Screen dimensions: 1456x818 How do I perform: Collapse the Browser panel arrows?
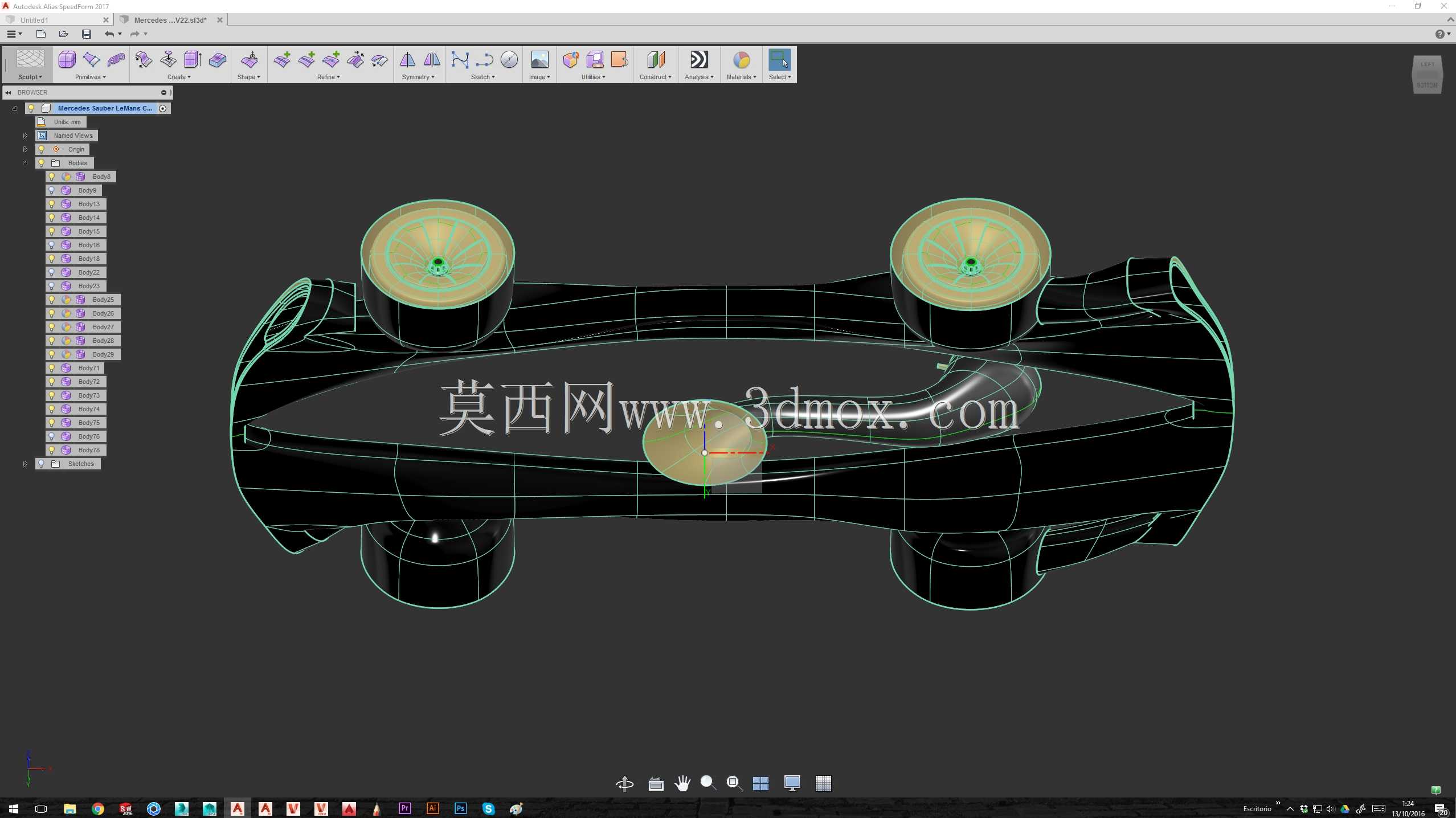point(8,92)
